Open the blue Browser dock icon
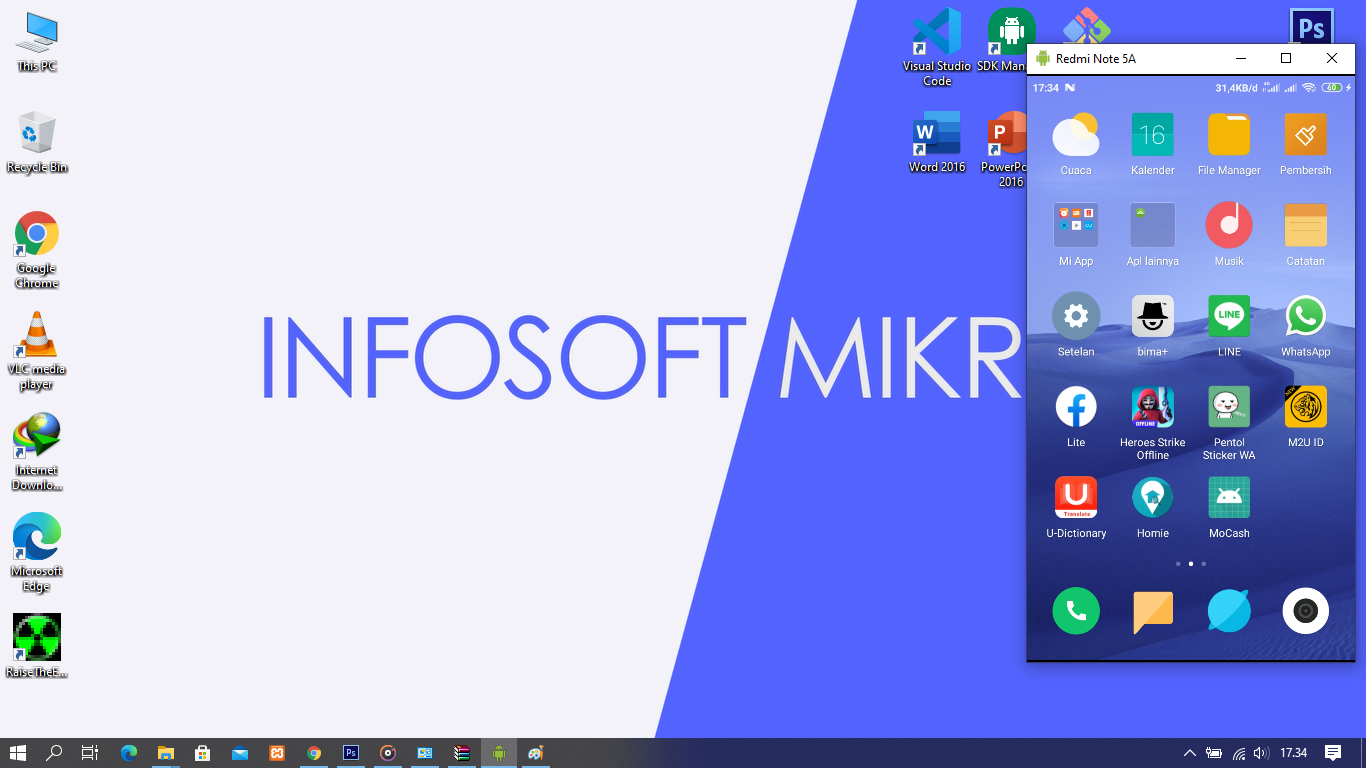 [x=1229, y=611]
